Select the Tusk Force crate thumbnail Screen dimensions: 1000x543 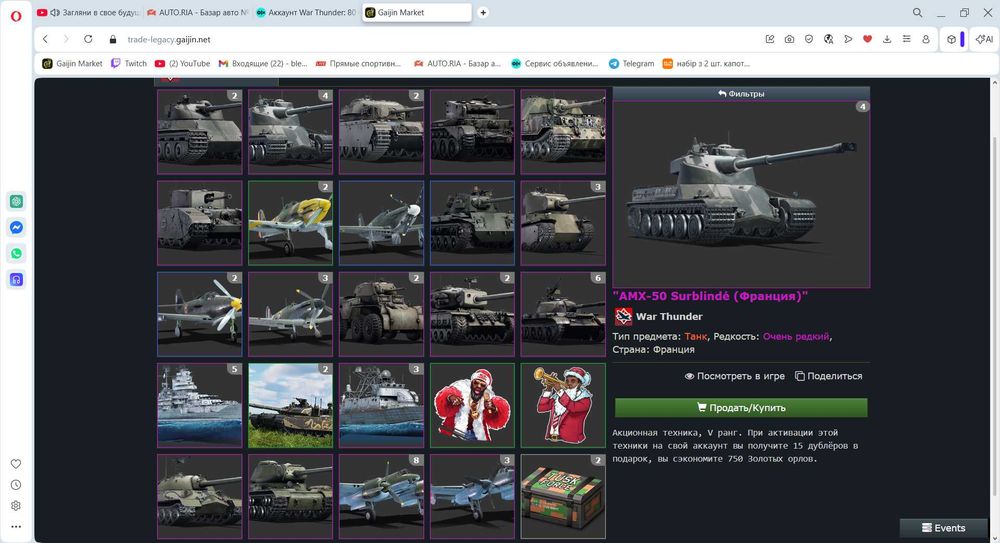tap(563, 496)
